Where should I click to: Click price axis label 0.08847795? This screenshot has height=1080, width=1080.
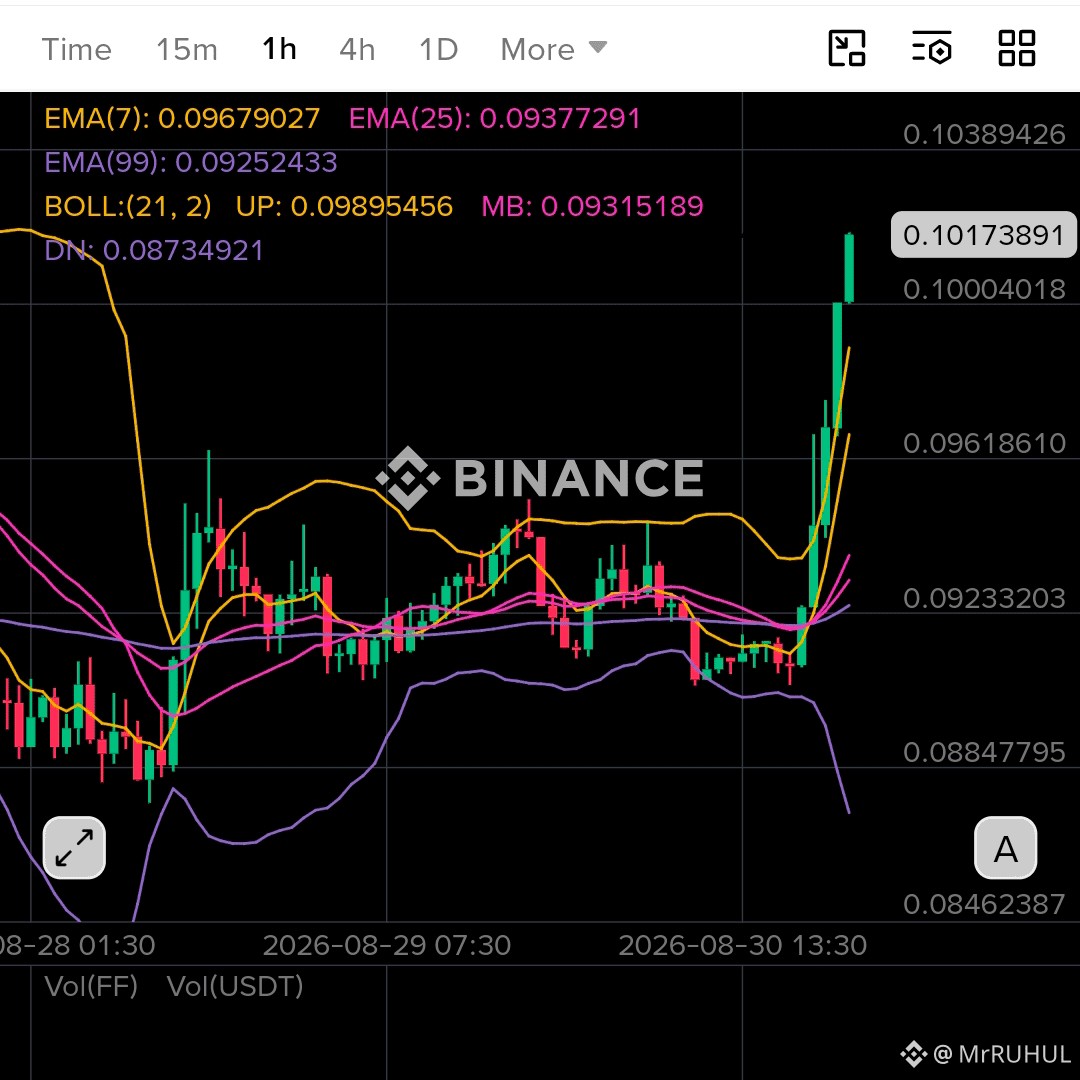[x=984, y=752]
